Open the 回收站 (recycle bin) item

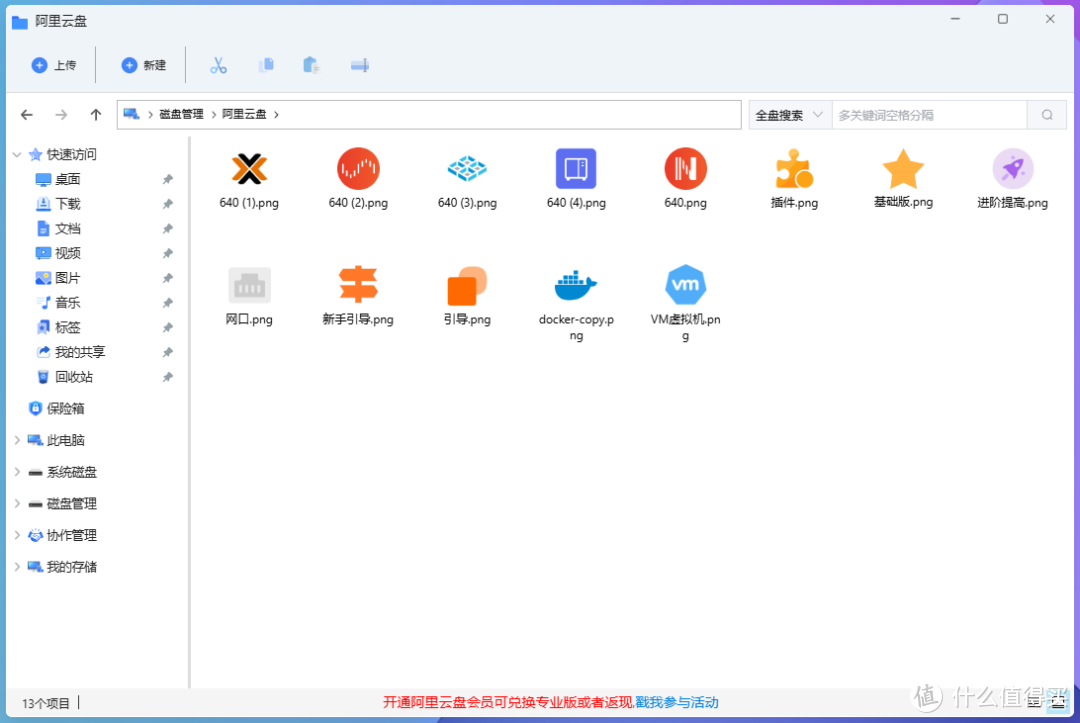[64, 377]
